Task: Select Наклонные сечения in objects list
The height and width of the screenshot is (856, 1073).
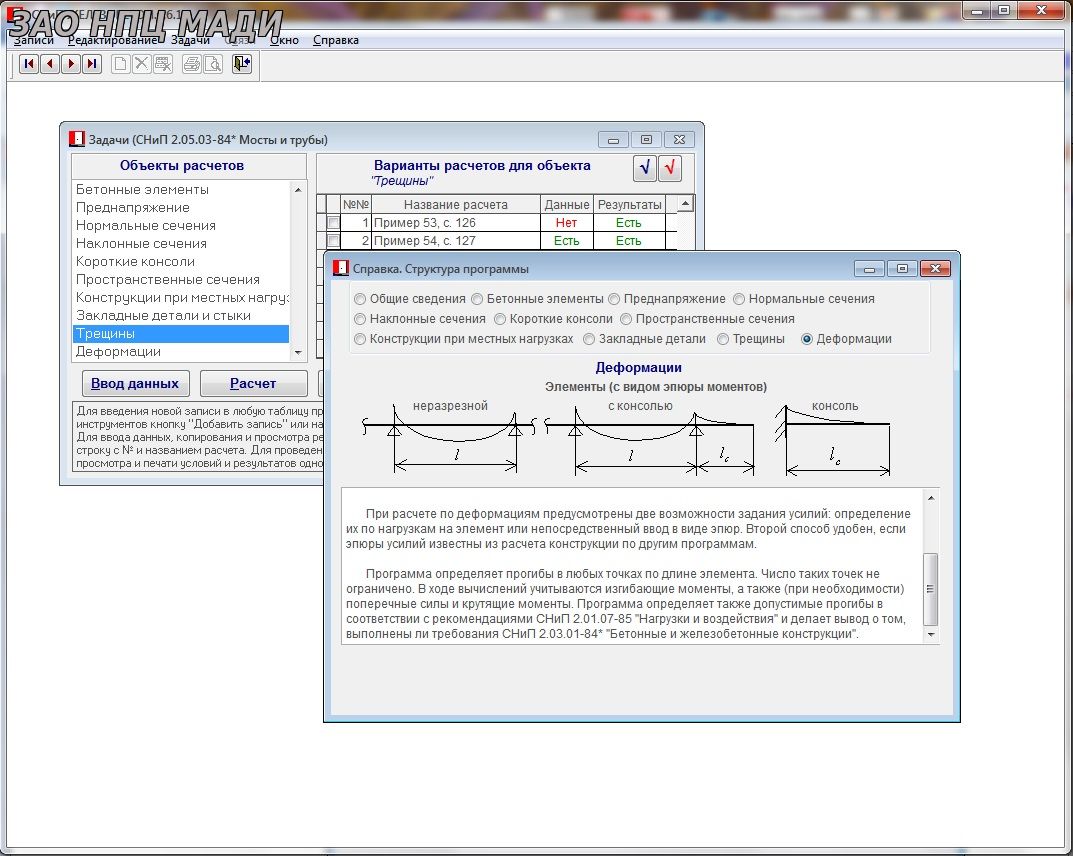Action: [181, 244]
